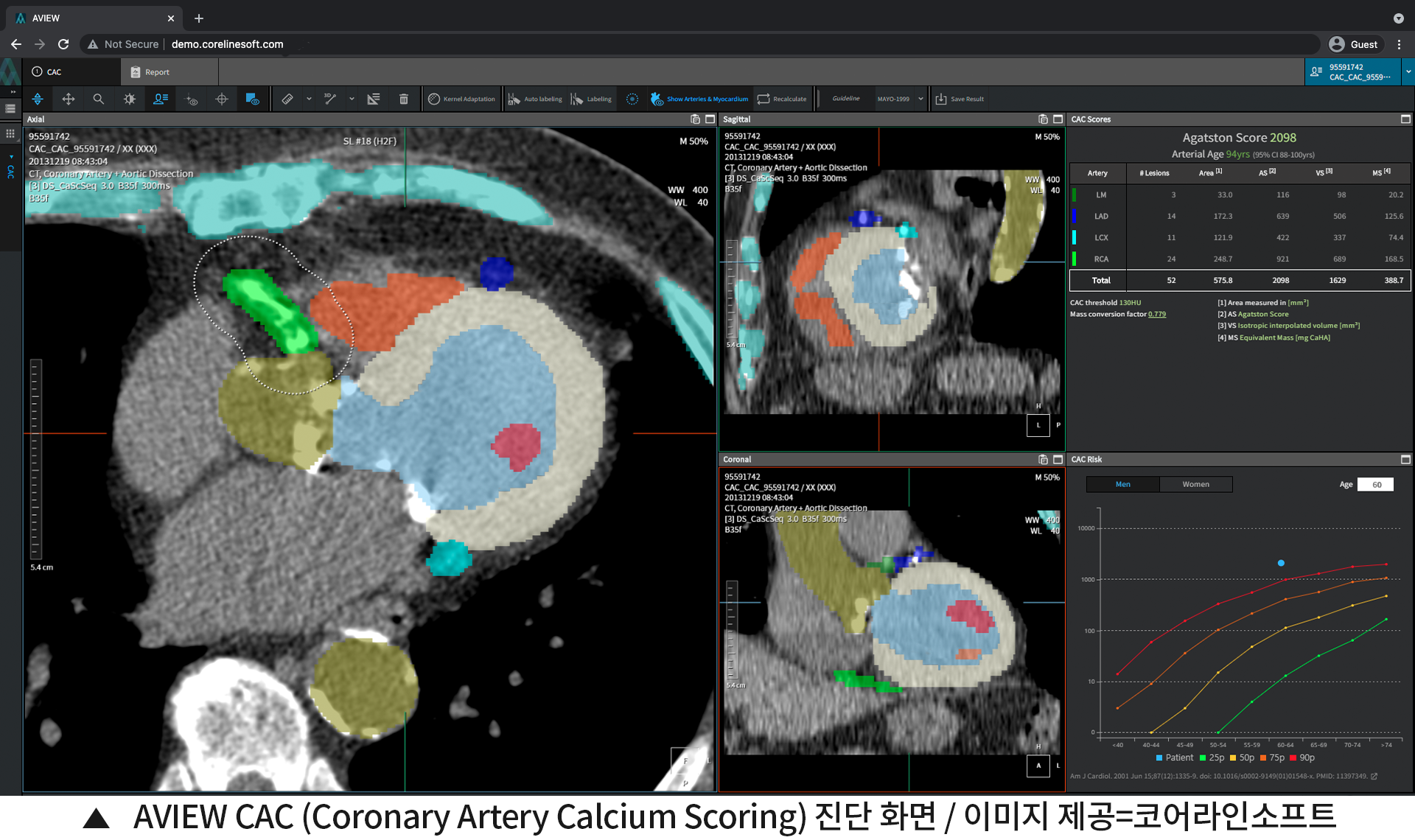Viewport: 1415px width, 840px height.
Task: Click the # Lesions column header
Action: click(1154, 173)
